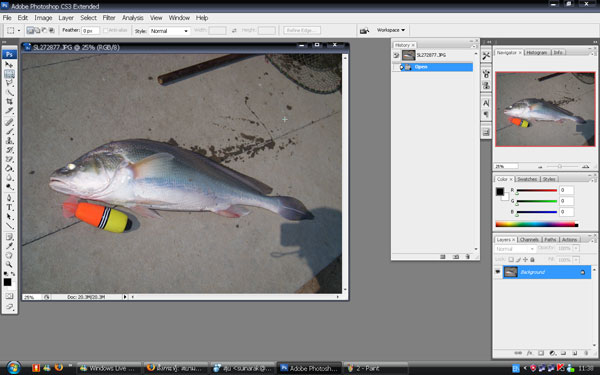Toggle Quick Mask mode button
Image resolution: width=600 pixels, height=375 pixels.
pyautogui.click(x=9, y=296)
